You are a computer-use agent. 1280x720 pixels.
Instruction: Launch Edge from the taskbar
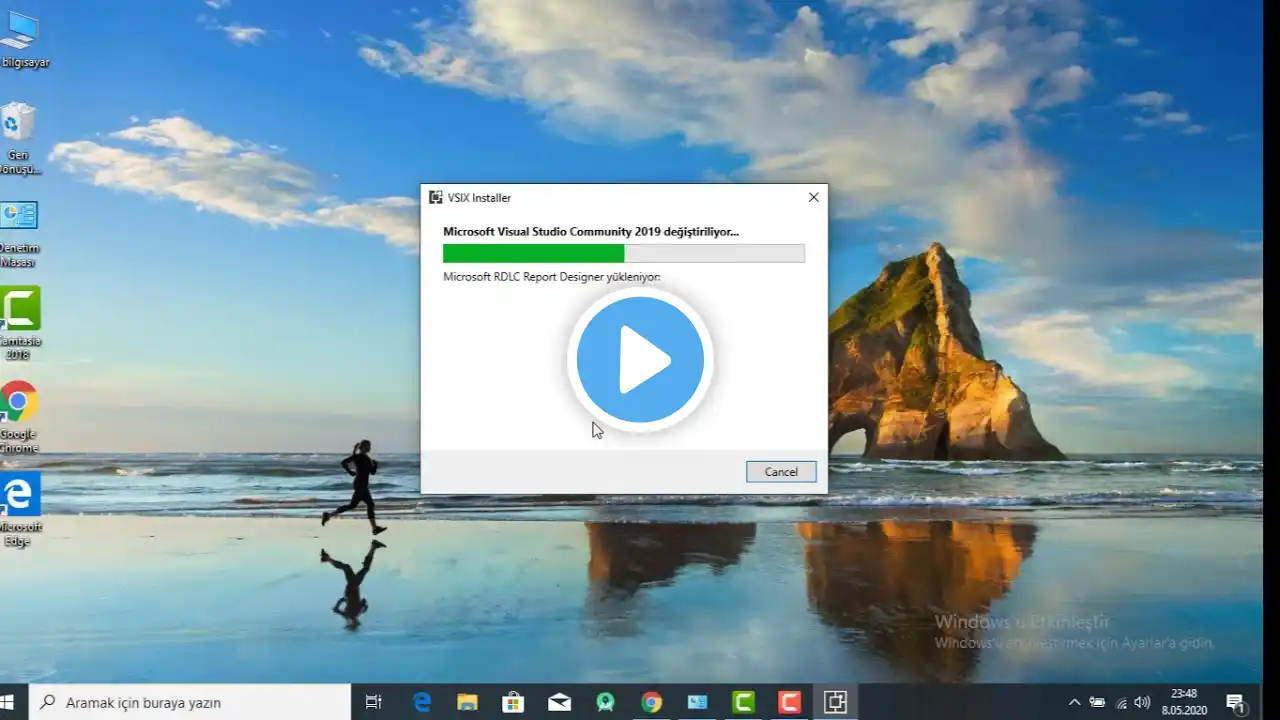tap(422, 702)
